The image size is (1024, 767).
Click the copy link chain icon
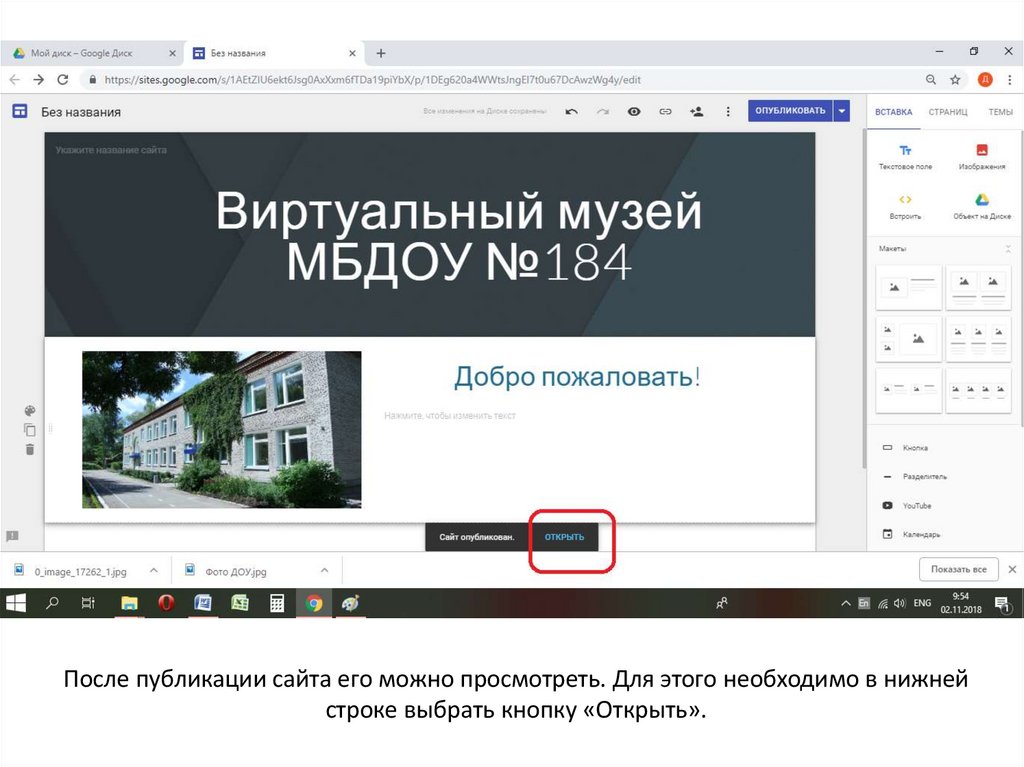tap(665, 112)
